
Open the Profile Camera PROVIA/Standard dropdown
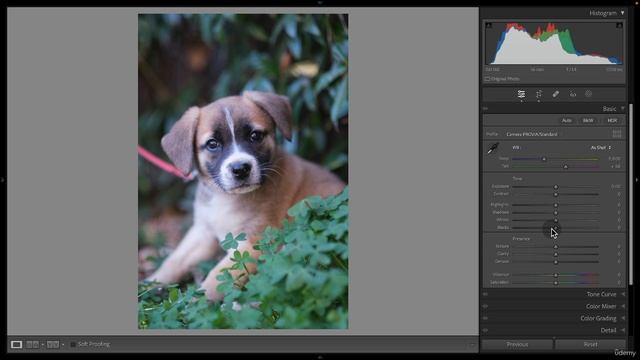[x=532, y=134]
